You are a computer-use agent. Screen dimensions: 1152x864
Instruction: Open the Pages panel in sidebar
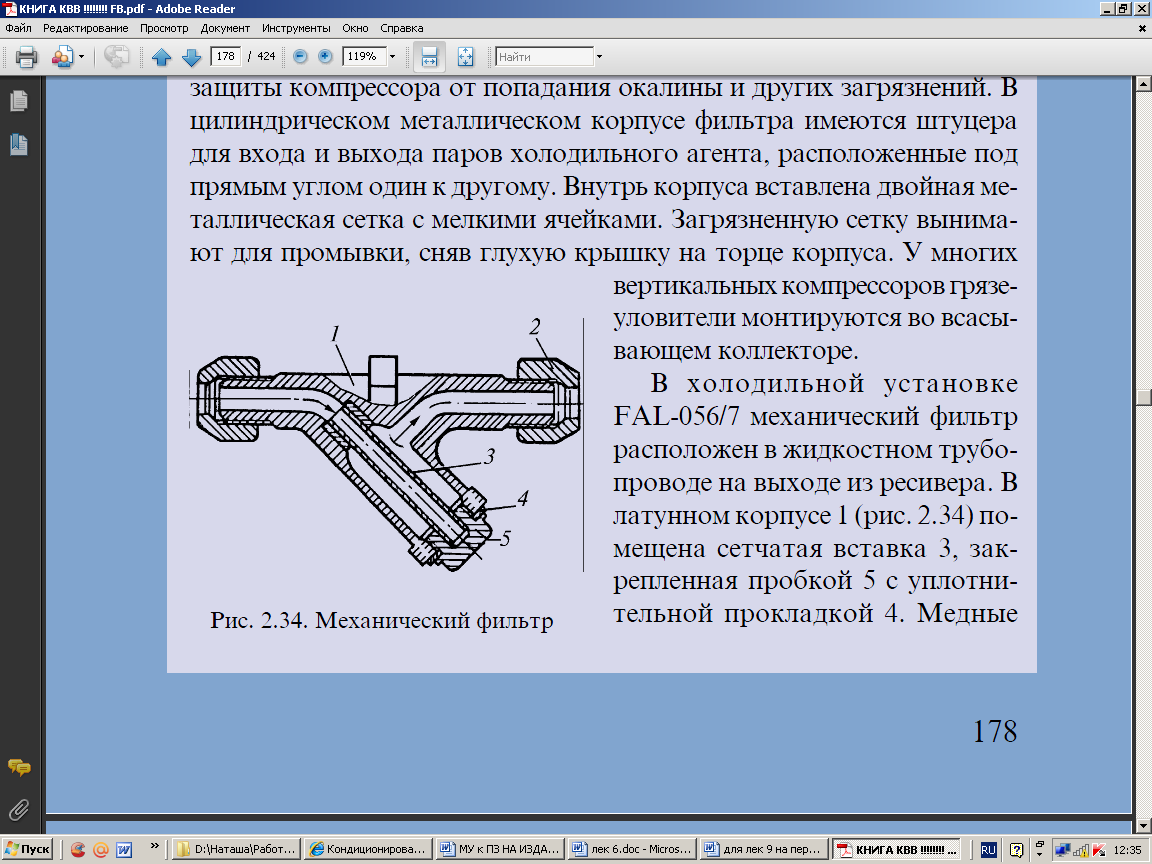(x=19, y=101)
